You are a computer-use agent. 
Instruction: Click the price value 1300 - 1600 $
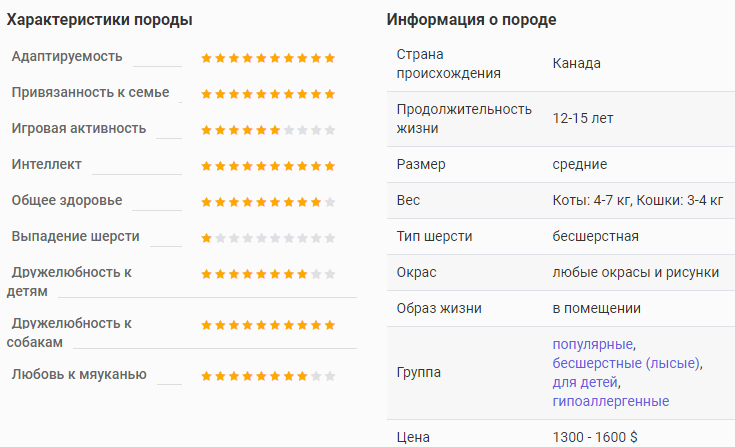pyautogui.click(x=595, y=437)
